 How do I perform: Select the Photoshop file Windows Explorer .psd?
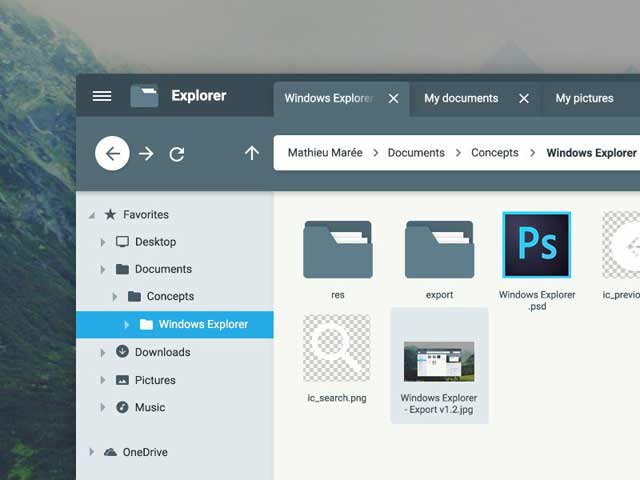tap(537, 245)
